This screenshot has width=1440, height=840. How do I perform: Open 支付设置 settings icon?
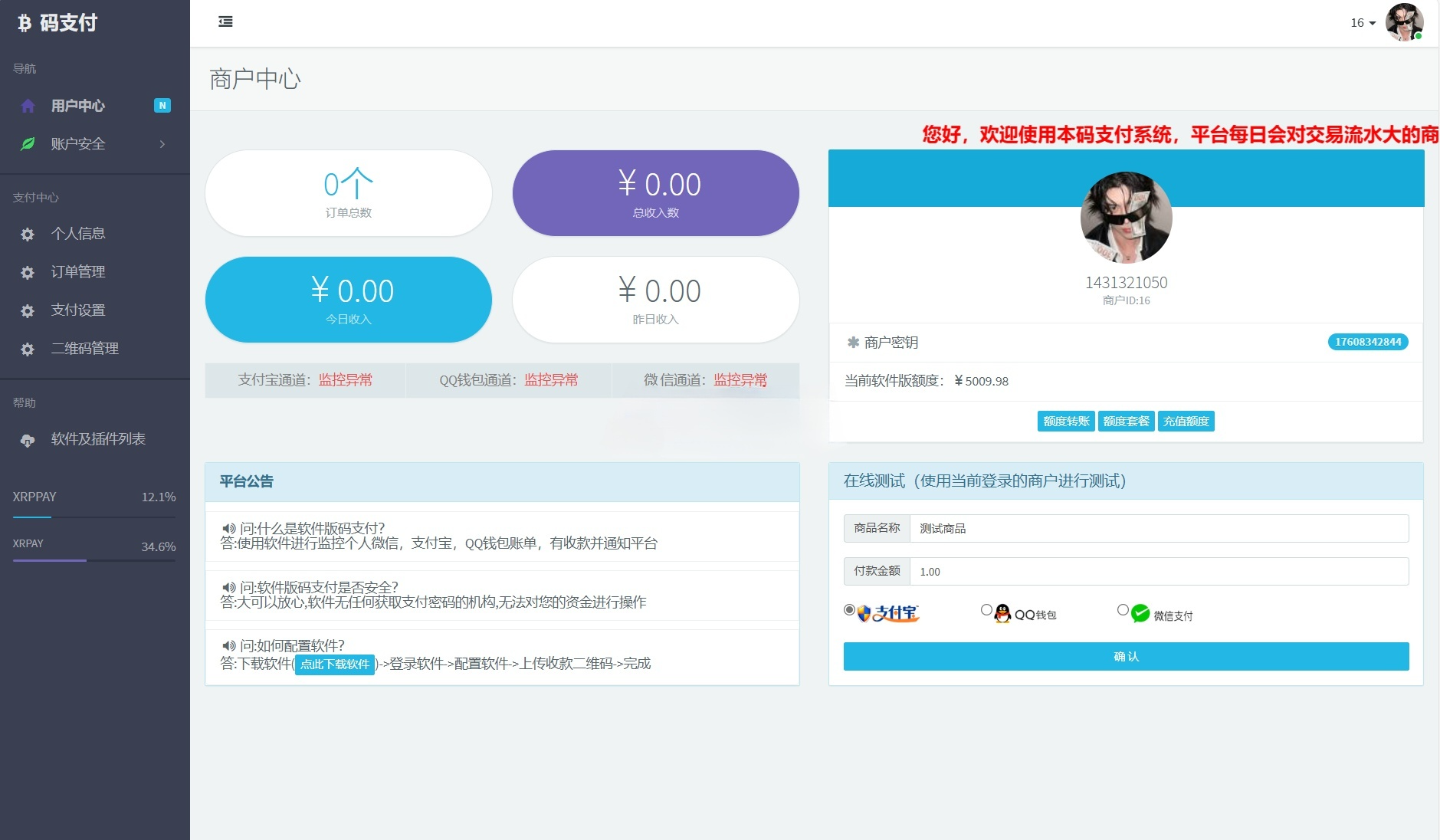click(28, 310)
